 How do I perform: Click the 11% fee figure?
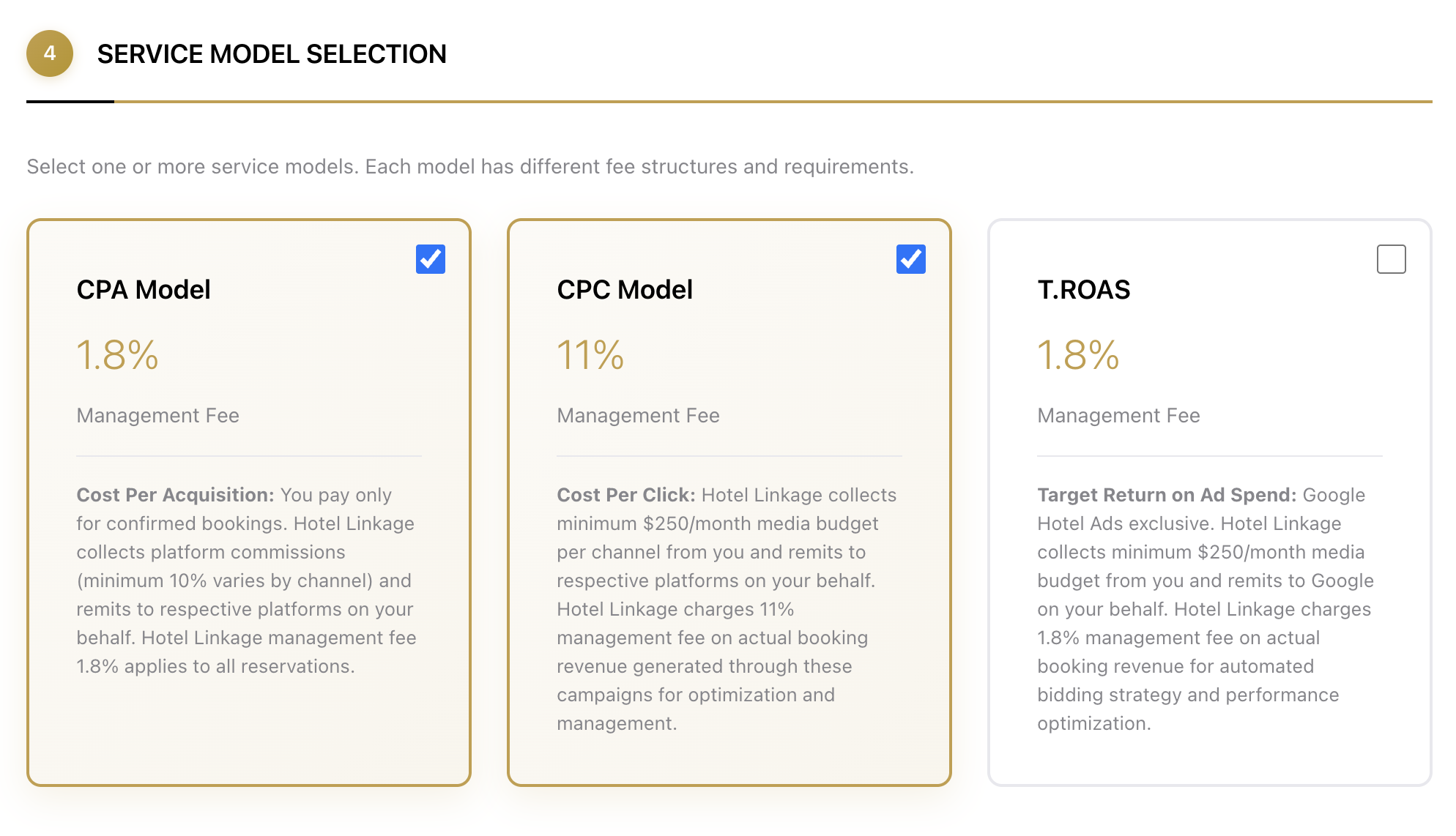[590, 356]
